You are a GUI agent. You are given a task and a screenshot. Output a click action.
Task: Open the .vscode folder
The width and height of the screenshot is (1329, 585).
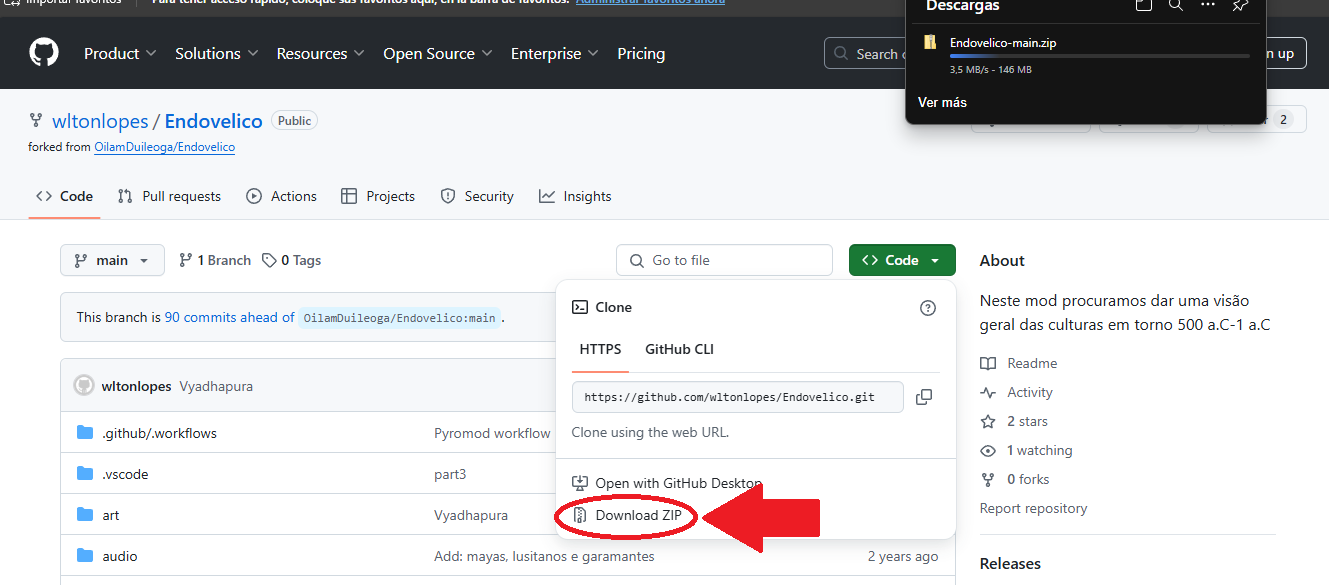point(125,474)
